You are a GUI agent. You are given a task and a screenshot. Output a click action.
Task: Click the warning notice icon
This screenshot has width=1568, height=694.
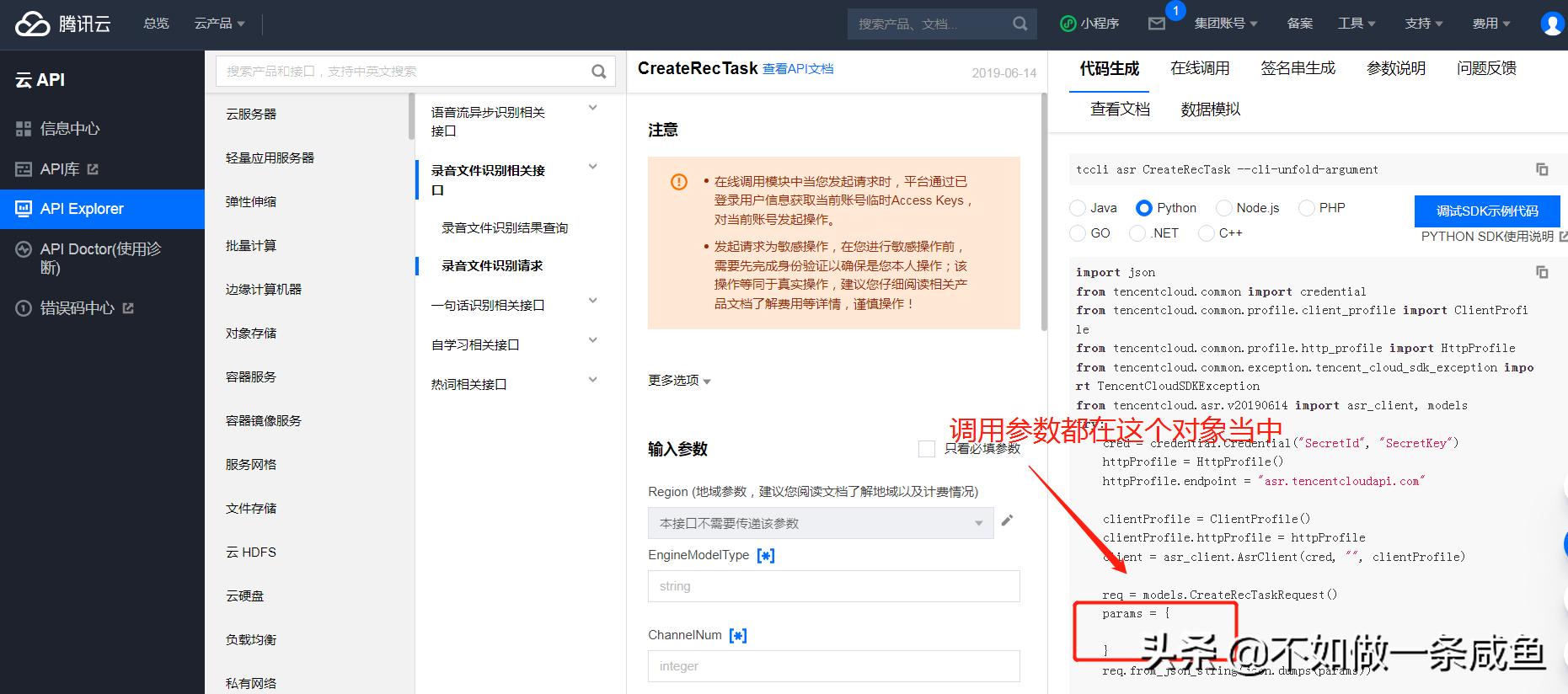(679, 182)
